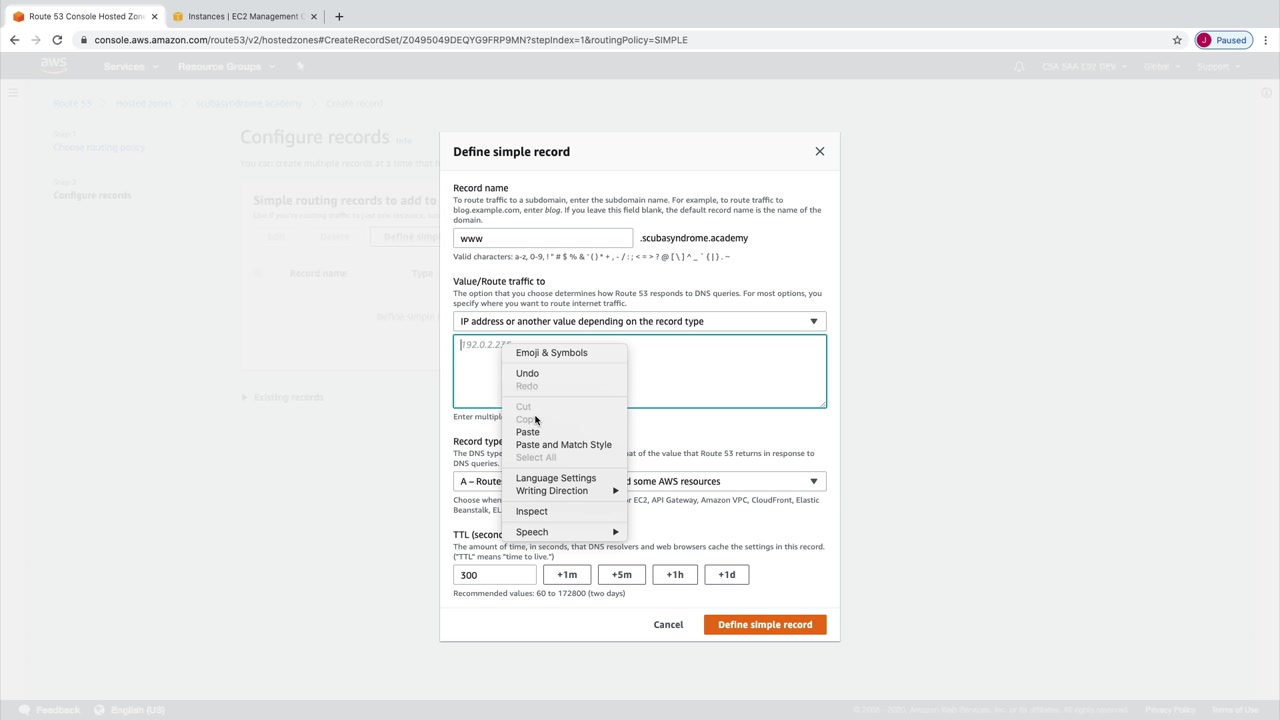Open a new browser tab
Viewport: 1280px width, 720px height.
click(x=339, y=16)
